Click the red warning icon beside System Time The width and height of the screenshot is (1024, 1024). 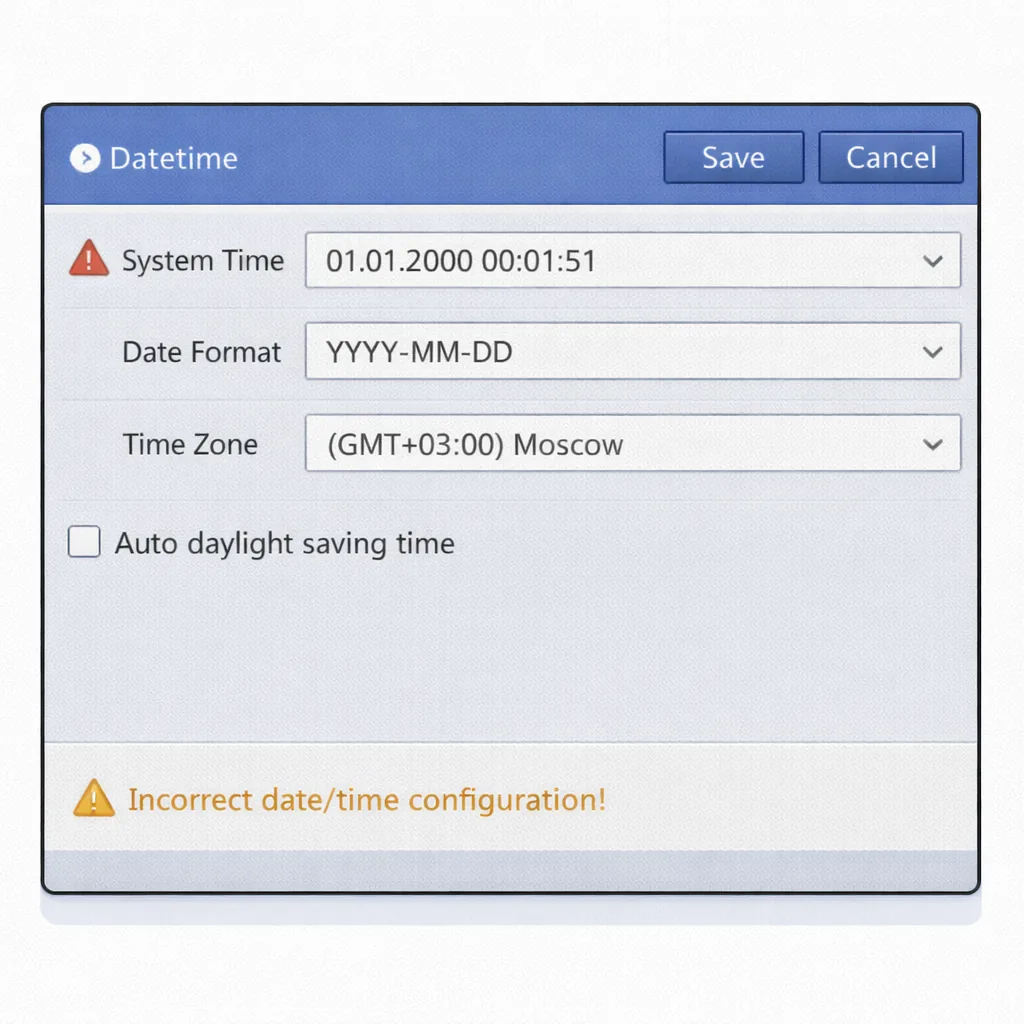click(89, 258)
